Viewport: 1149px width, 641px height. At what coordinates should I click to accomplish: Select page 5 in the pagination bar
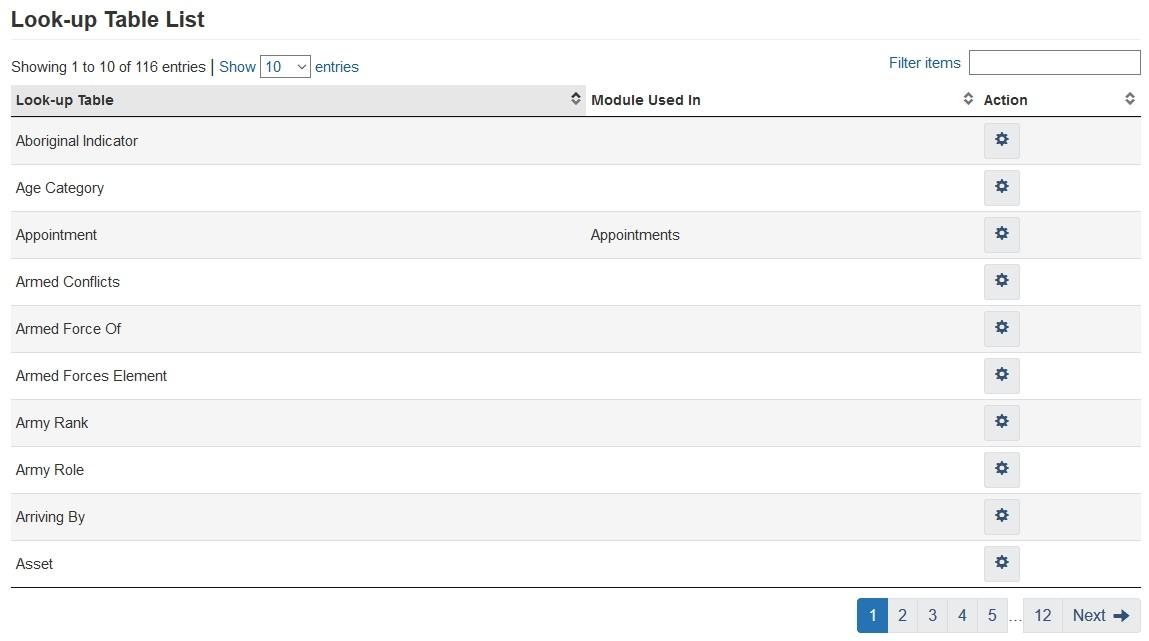pyautogui.click(x=990, y=615)
